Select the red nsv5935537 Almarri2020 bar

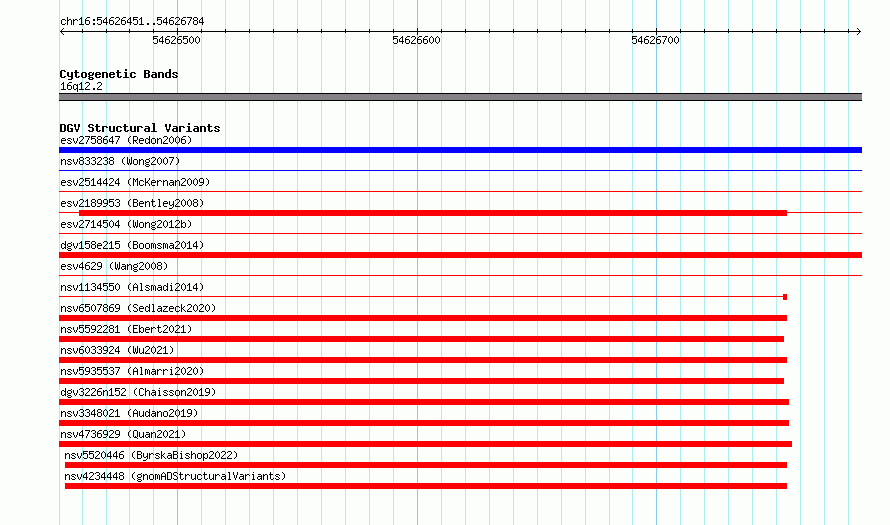coord(422,381)
